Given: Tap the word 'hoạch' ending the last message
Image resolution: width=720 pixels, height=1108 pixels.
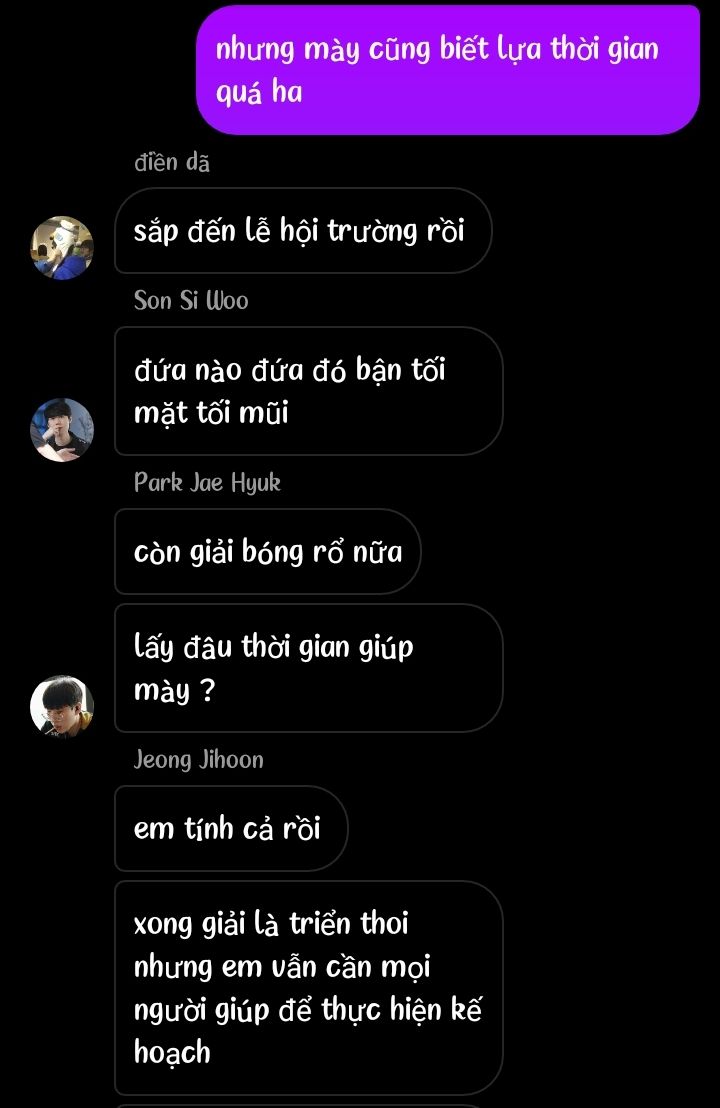Looking at the screenshot, I should [172, 1052].
